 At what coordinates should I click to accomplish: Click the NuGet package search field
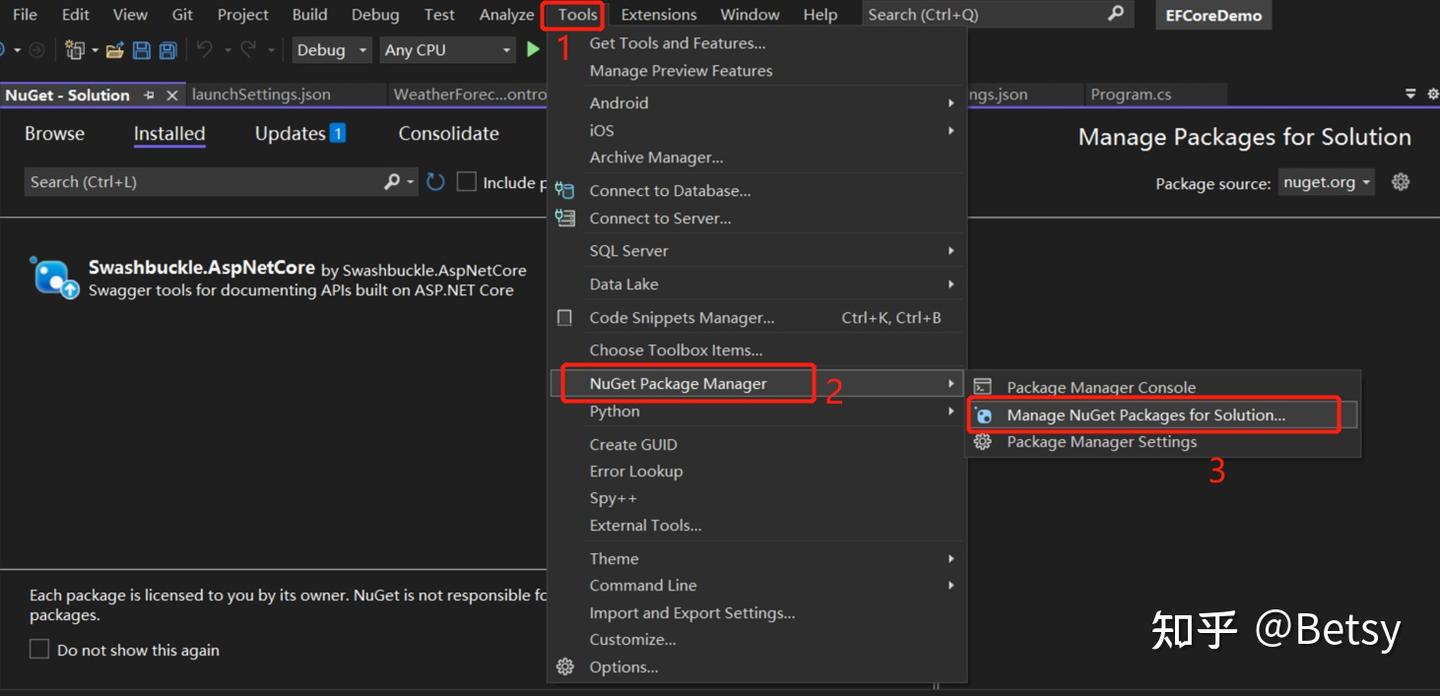pos(200,182)
